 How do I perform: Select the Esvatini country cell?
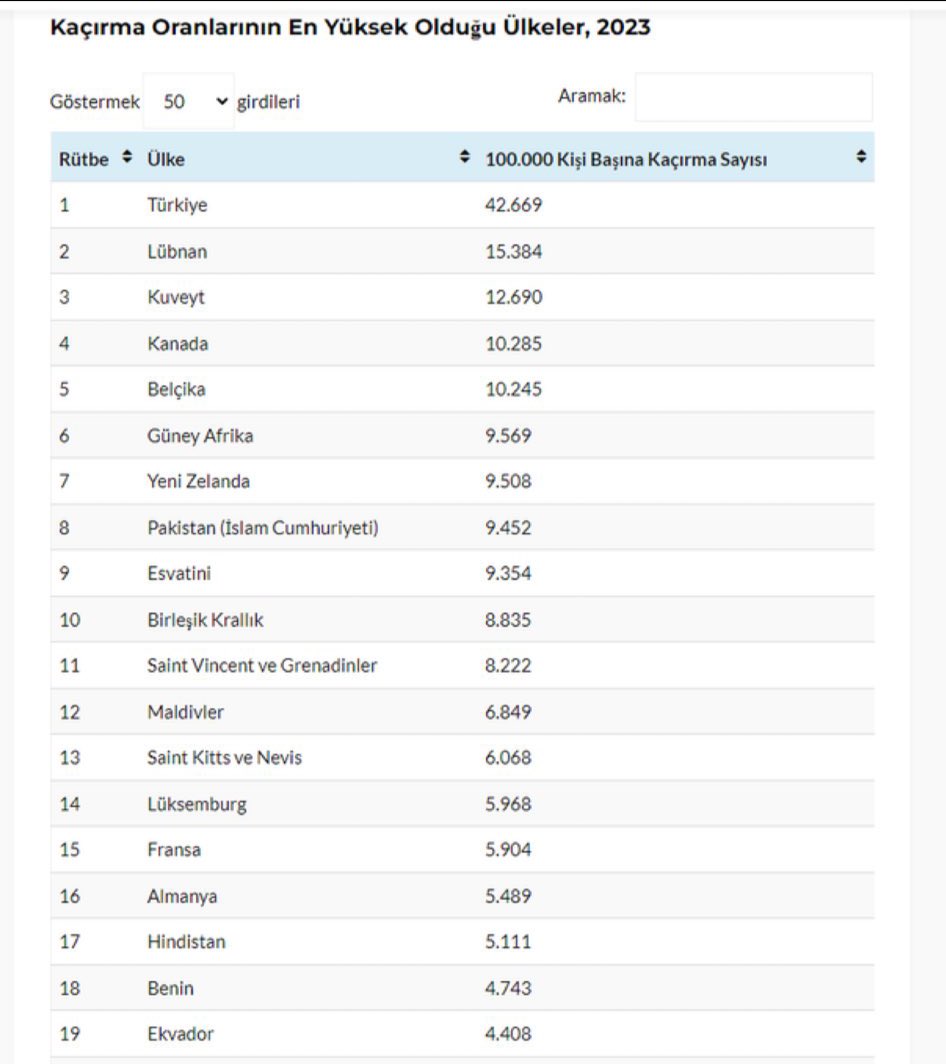(x=179, y=573)
